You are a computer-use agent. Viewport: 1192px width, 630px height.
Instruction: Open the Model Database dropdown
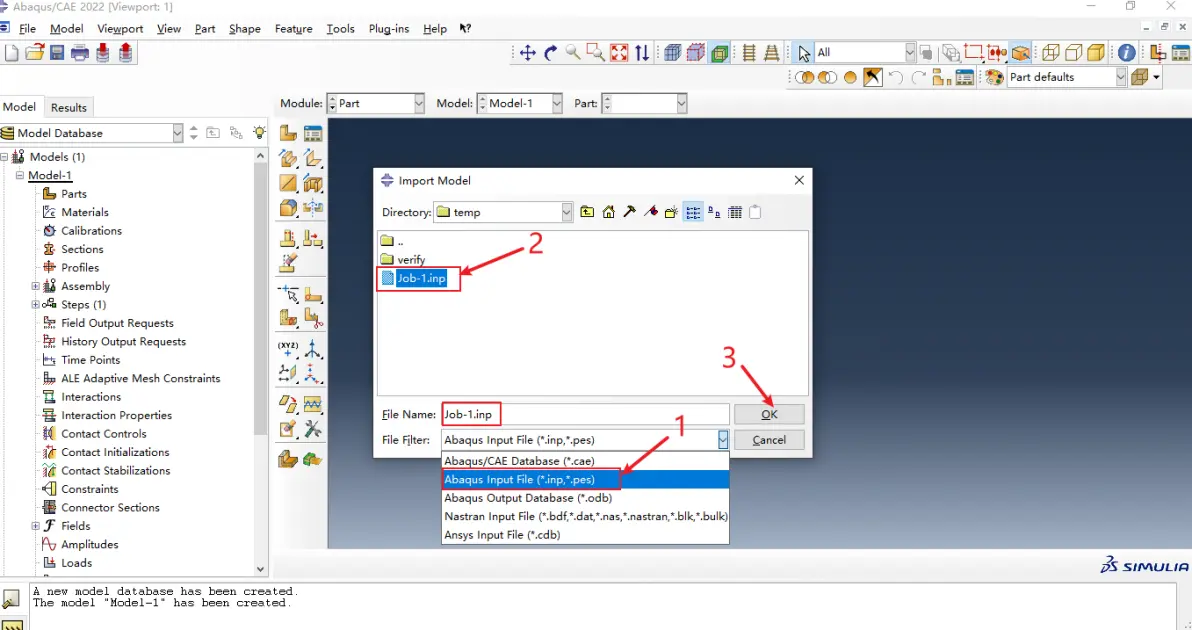[177, 133]
